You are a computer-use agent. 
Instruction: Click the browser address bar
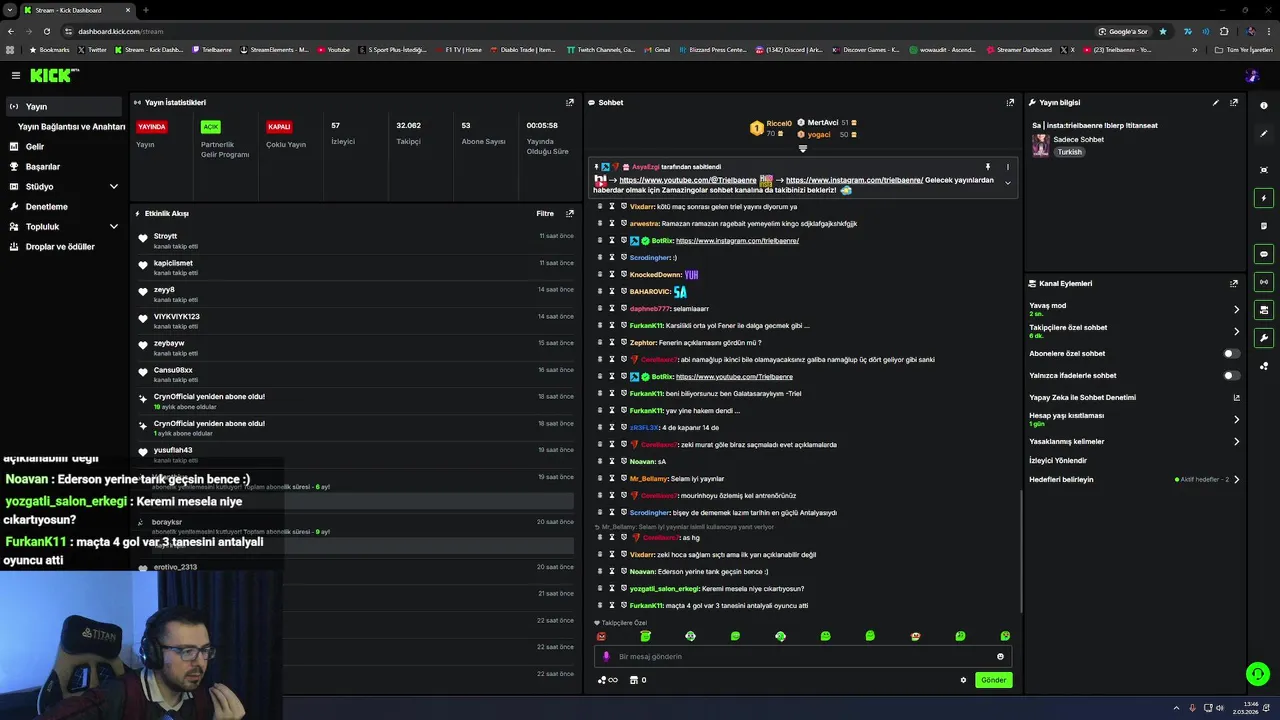[580, 31]
